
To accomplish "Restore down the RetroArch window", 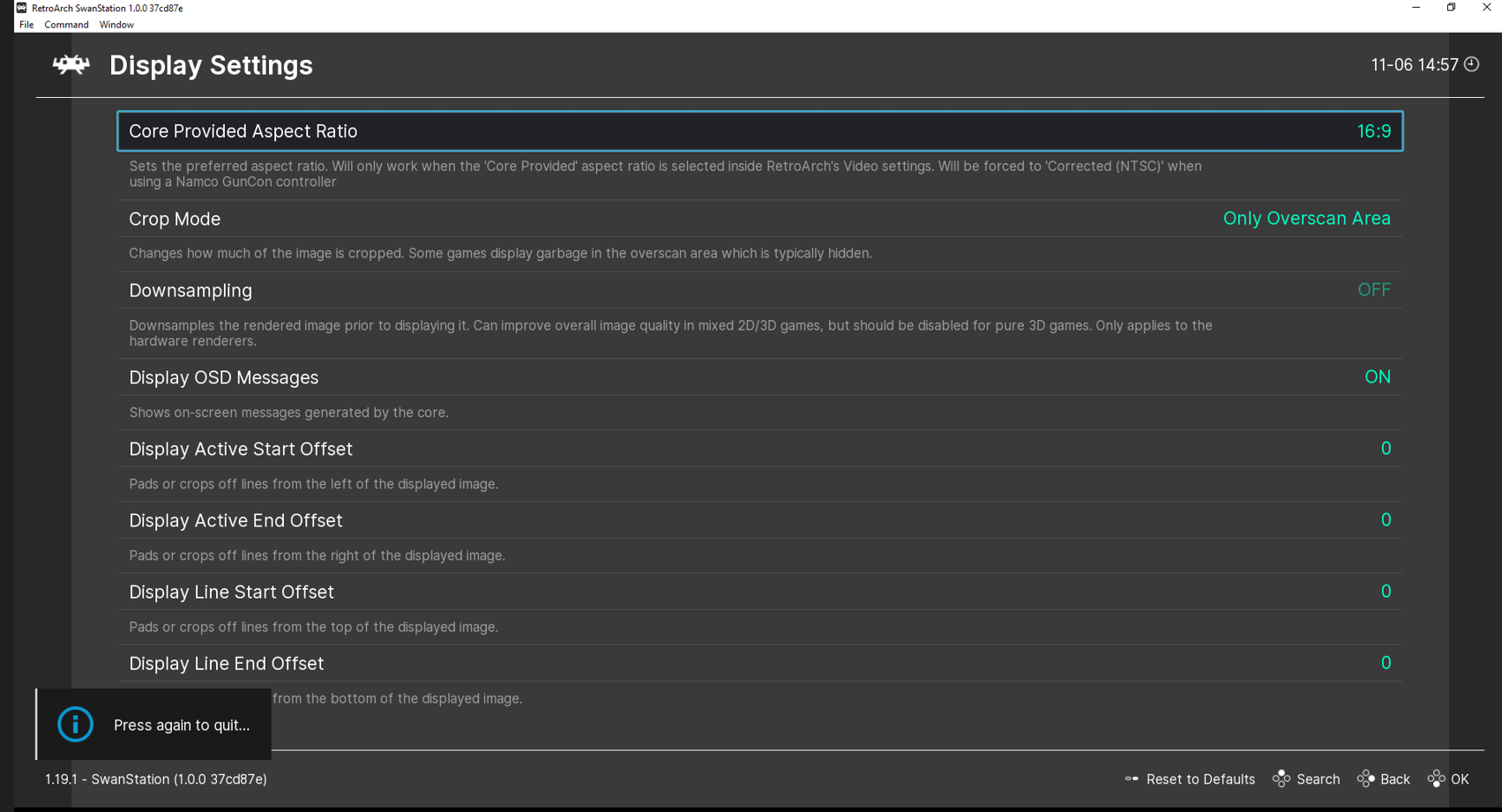I will [1451, 8].
